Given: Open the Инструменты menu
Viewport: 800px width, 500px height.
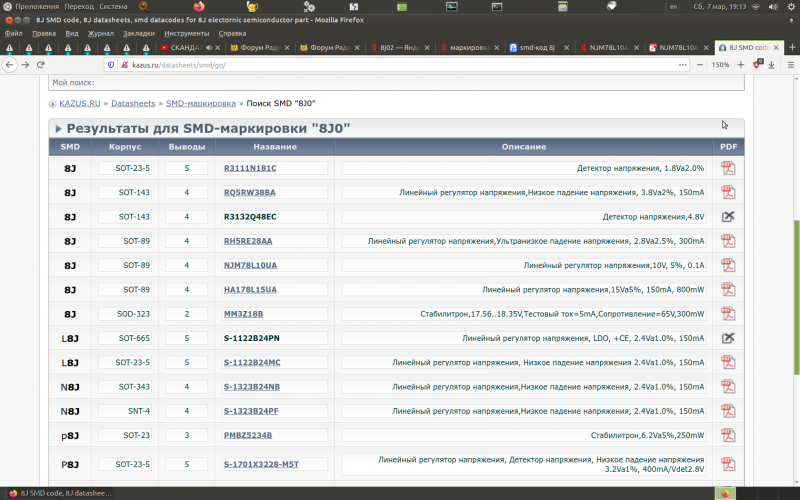Looking at the screenshot, I should (x=187, y=33).
